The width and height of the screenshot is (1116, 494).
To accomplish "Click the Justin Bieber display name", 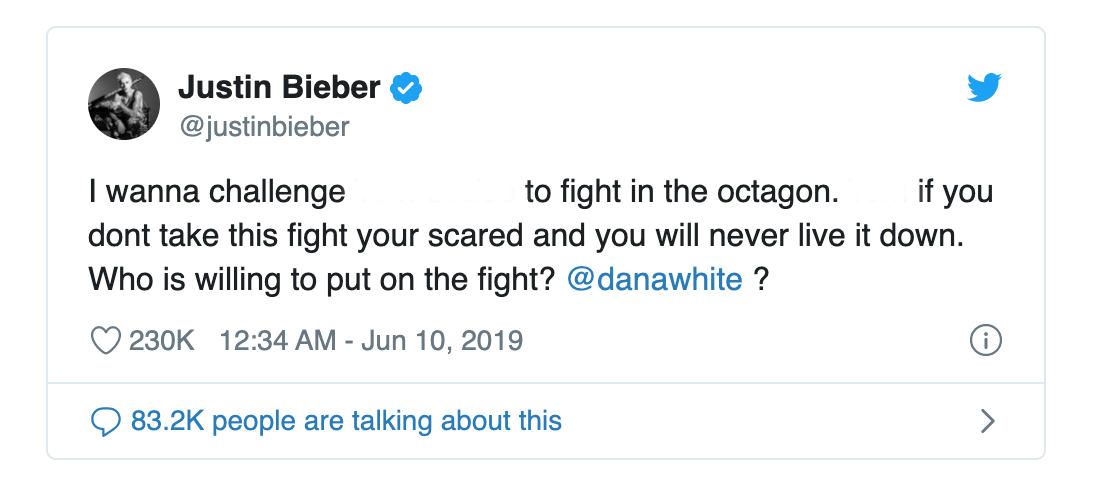I will pos(279,88).
